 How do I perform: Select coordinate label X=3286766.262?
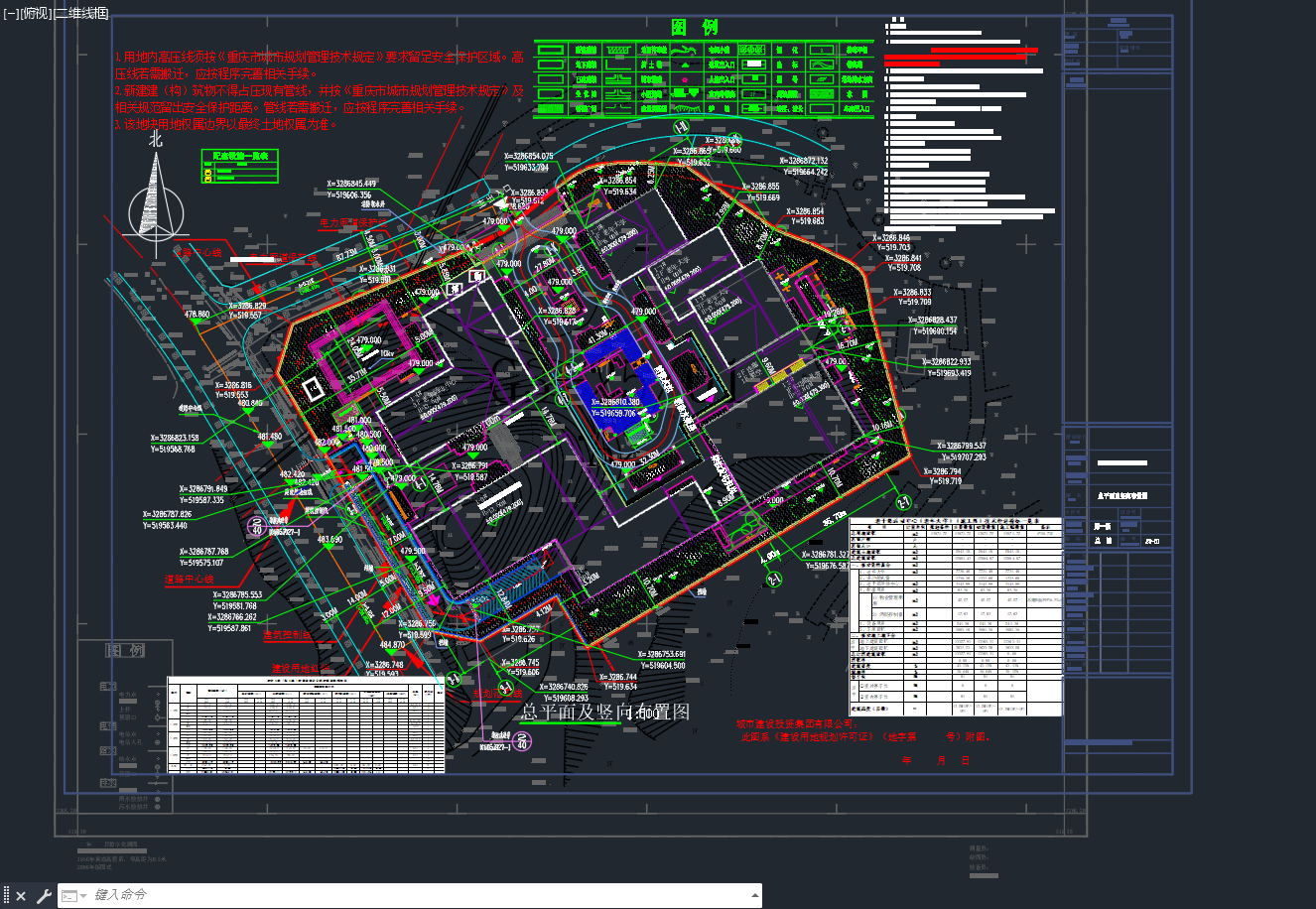(233, 617)
